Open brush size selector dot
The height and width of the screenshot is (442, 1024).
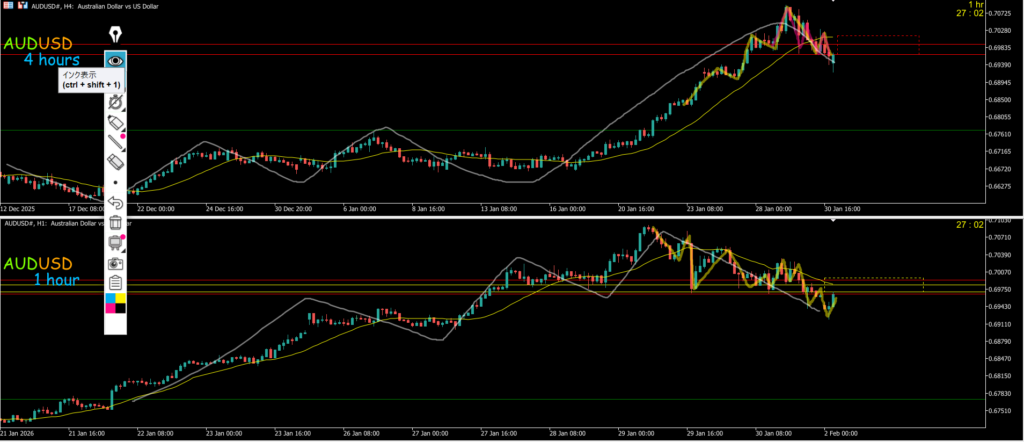click(x=116, y=183)
